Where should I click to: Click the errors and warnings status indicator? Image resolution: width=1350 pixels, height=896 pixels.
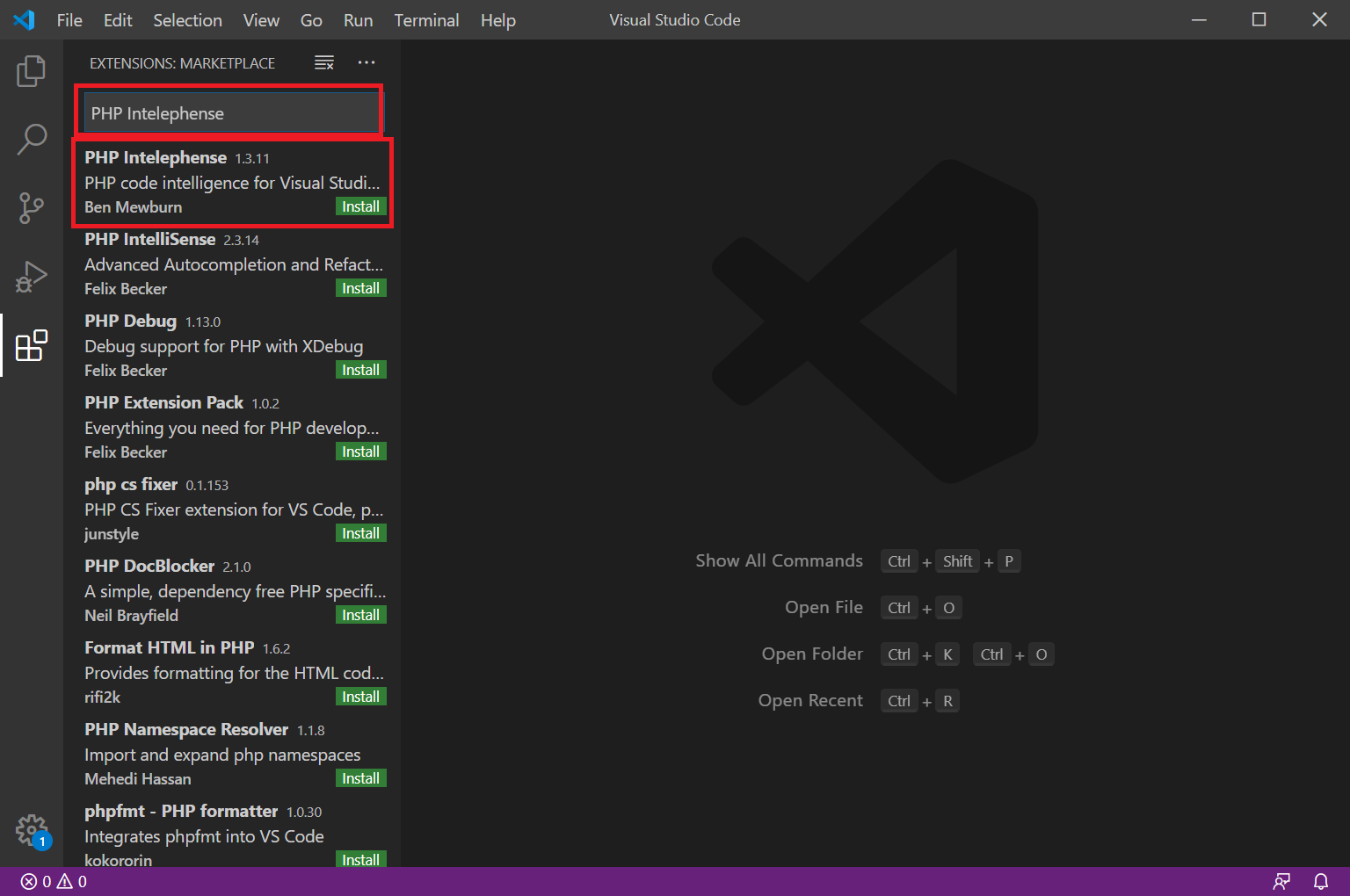pyautogui.click(x=54, y=881)
